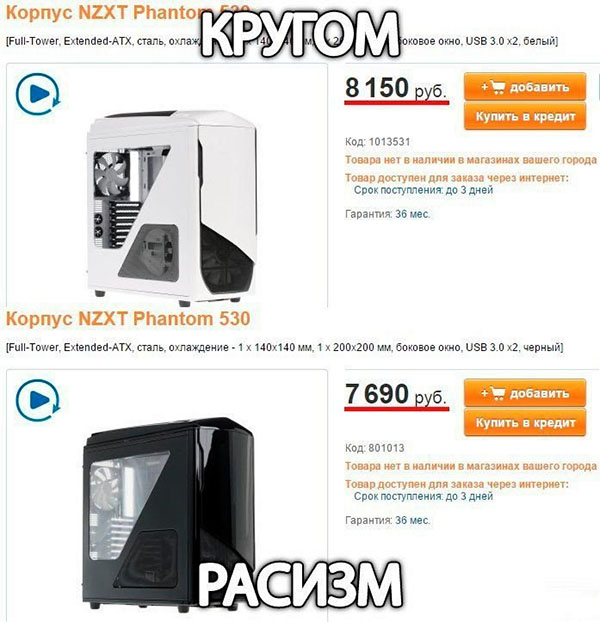Click the 36 мес. warranty link for the white case
Image resolution: width=600 pixels, height=622 pixels.
coord(412,214)
